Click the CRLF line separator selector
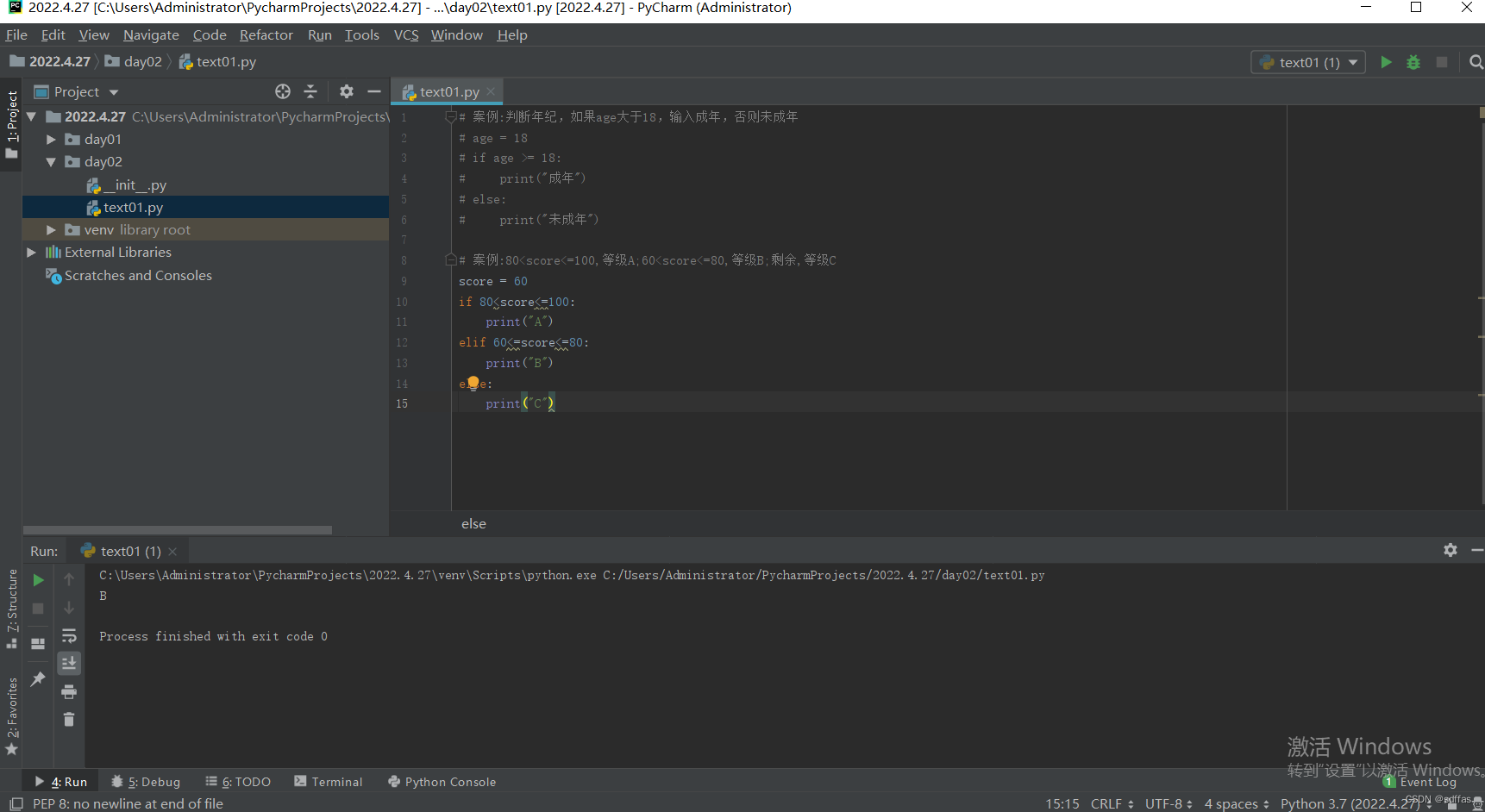Image resolution: width=1485 pixels, height=812 pixels. [x=1112, y=803]
